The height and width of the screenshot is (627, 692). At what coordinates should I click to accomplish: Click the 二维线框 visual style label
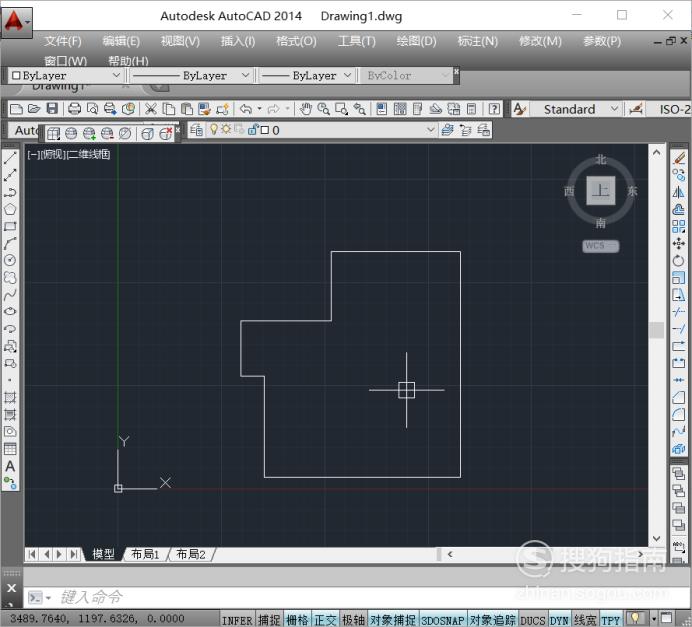88,154
